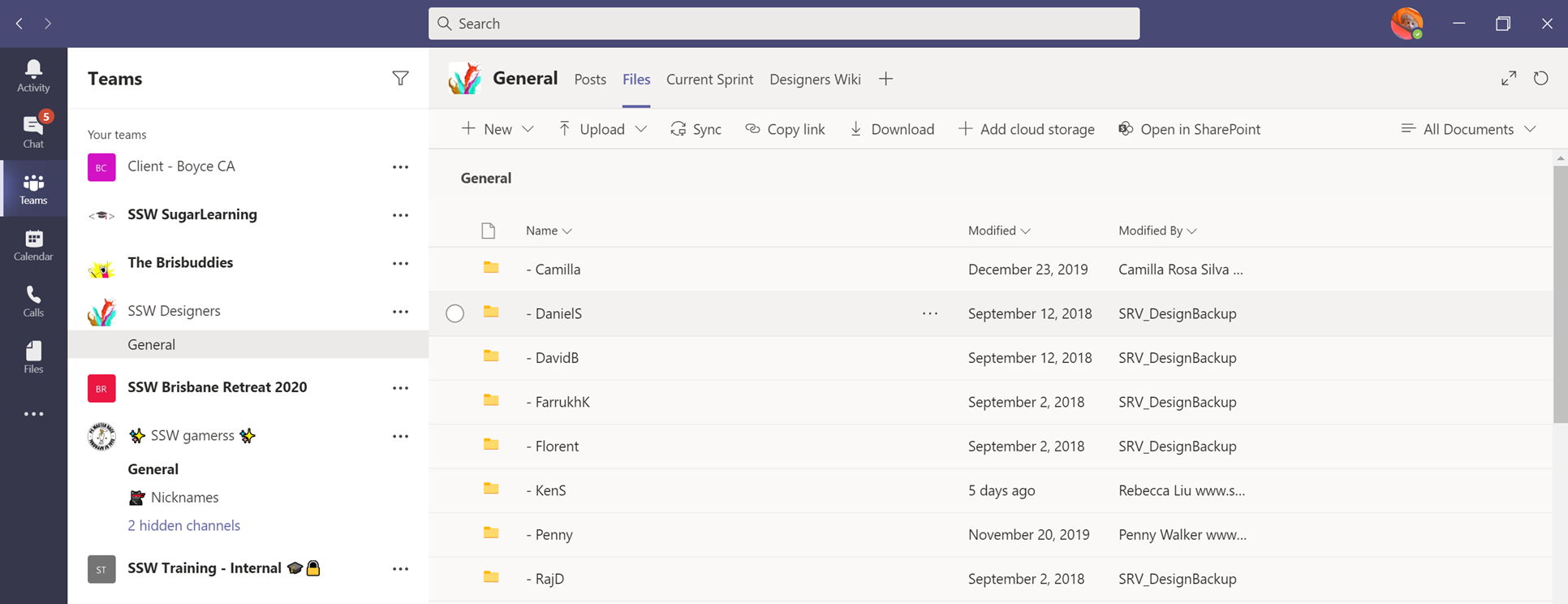Open the Calendar in the sidebar
The image size is (1568, 604).
click(33, 244)
